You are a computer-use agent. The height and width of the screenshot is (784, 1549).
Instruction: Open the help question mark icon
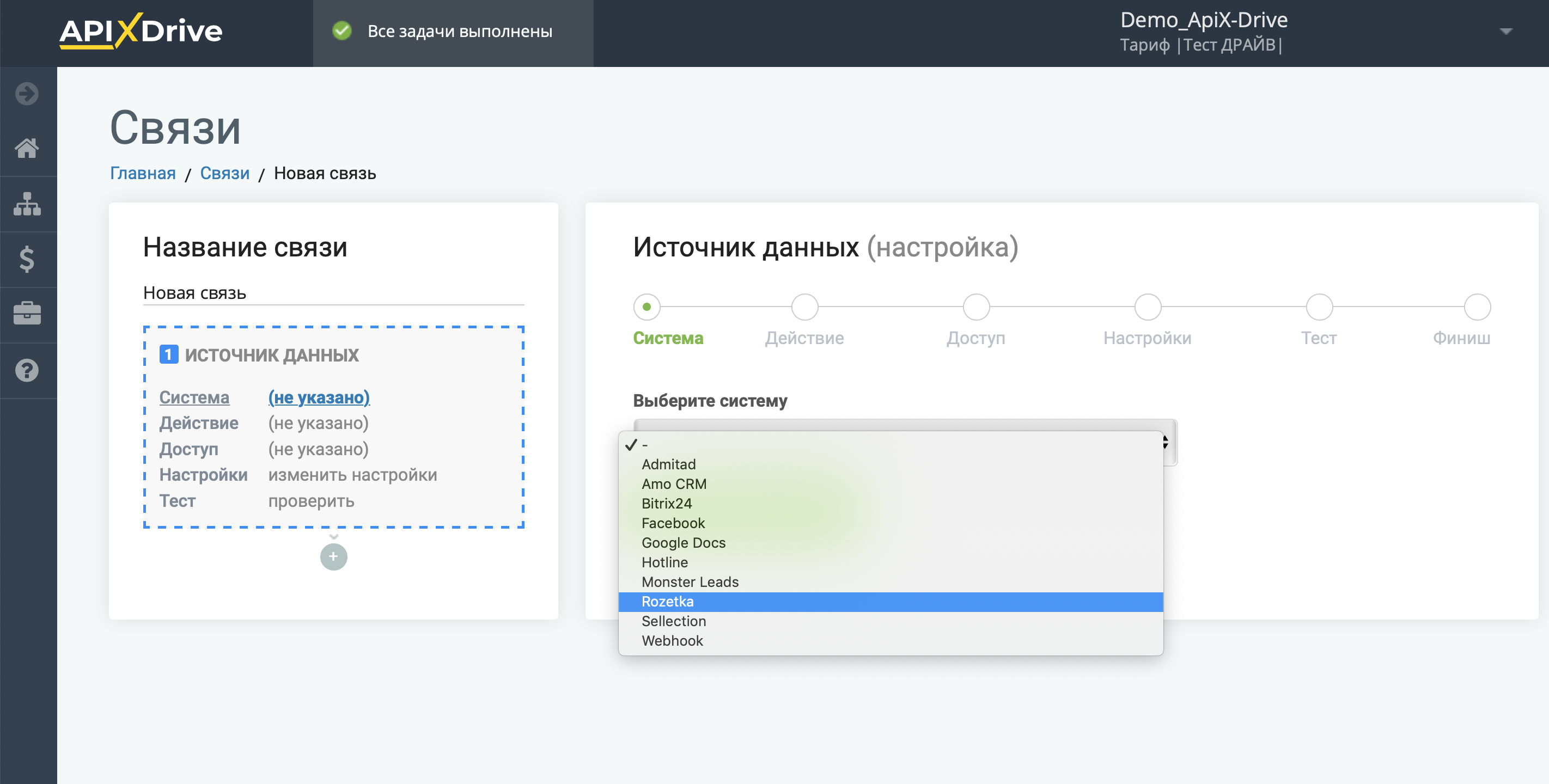coord(27,370)
